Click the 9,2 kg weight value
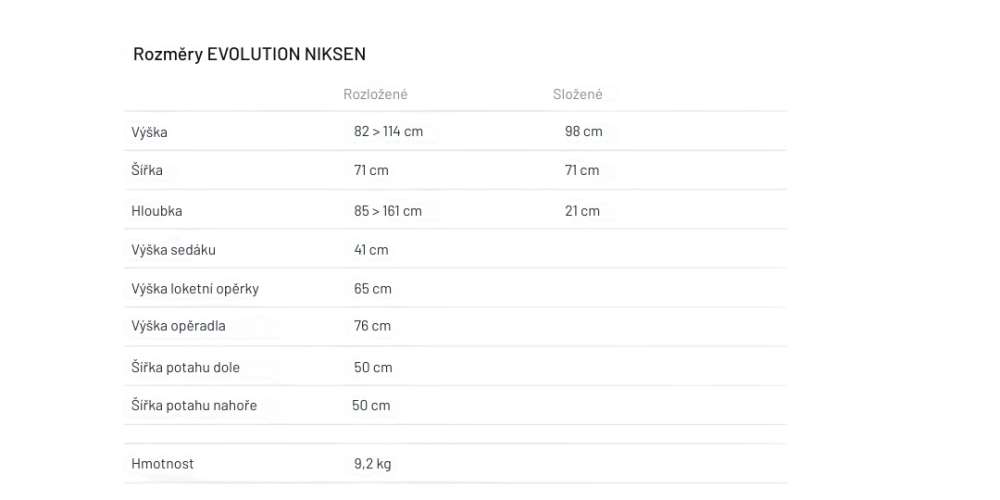Image resolution: width=1000 pixels, height=500 pixels. pyautogui.click(x=372, y=465)
